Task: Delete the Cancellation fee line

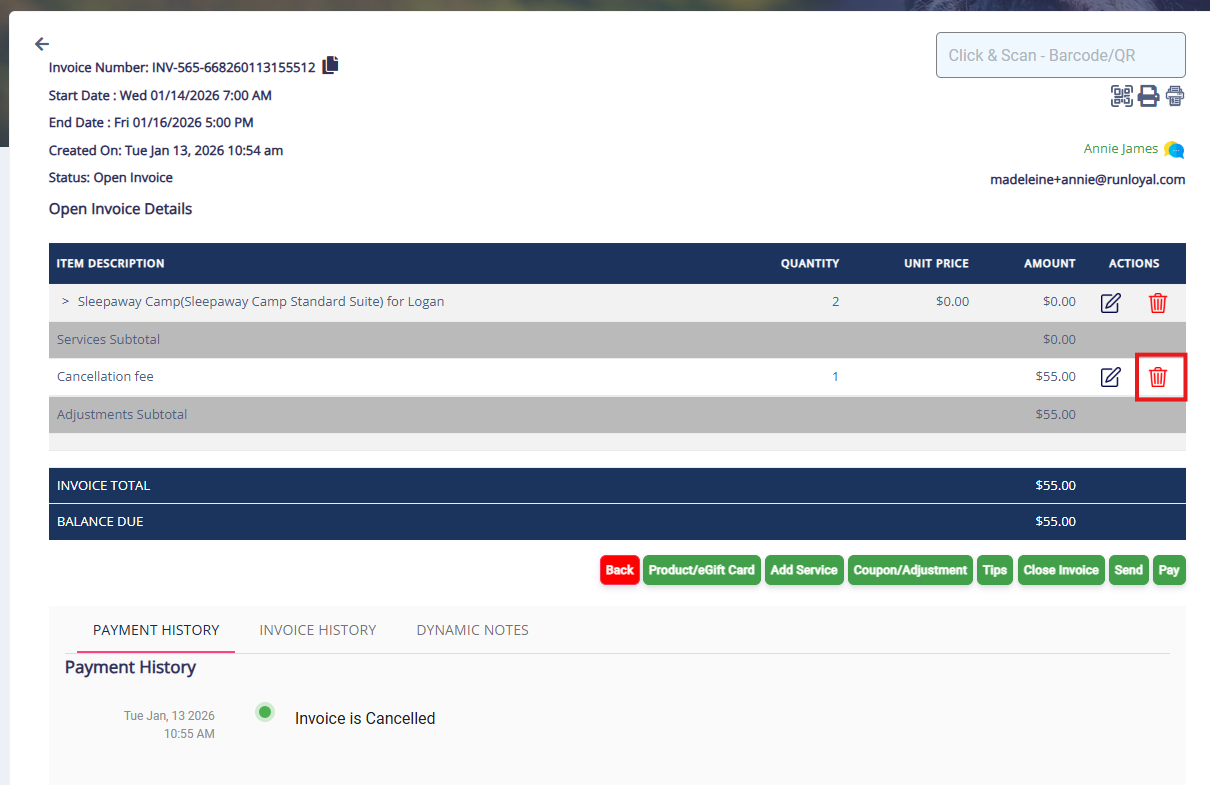Action: pyautogui.click(x=1158, y=377)
